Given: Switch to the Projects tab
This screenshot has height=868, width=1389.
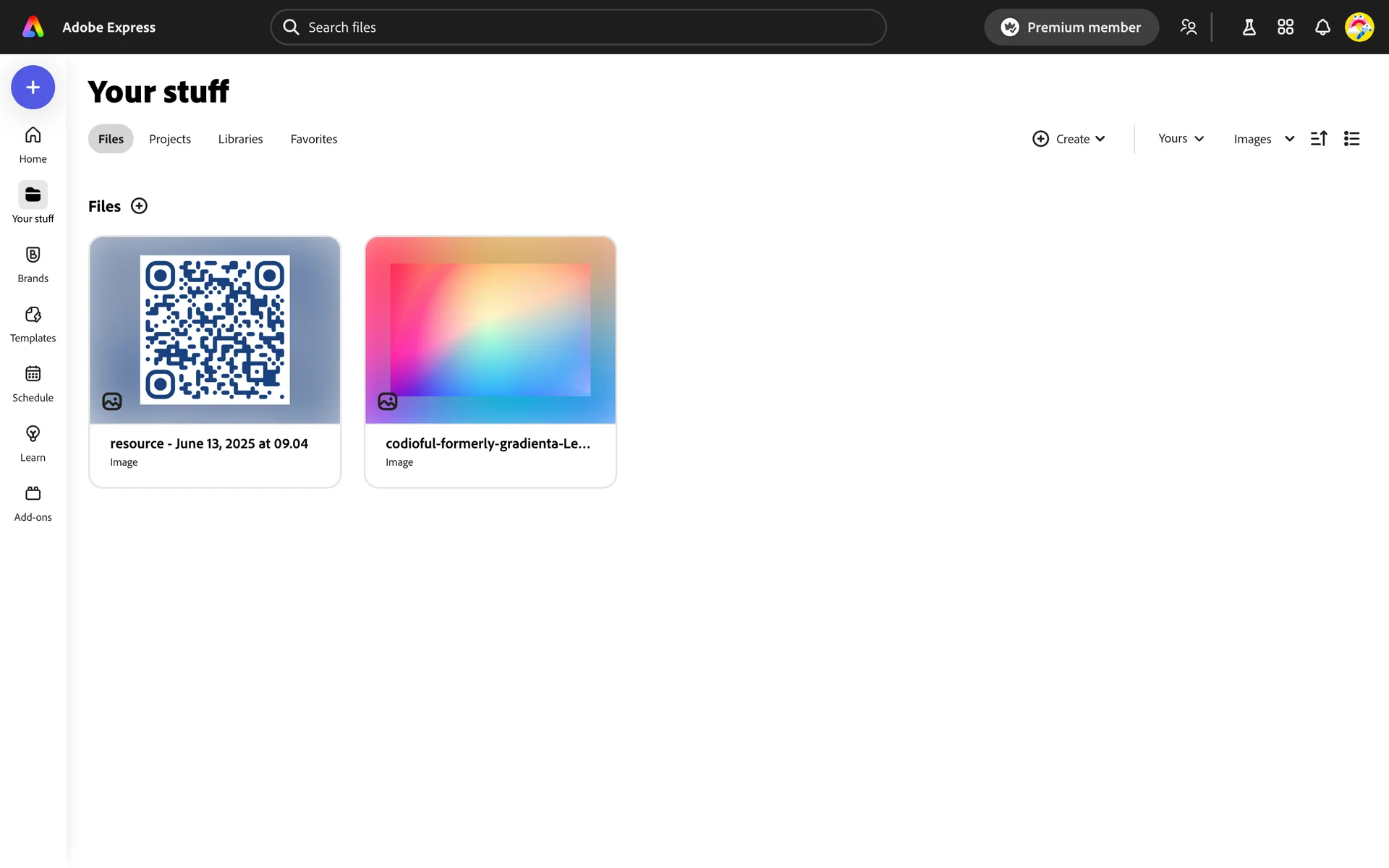Looking at the screenshot, I should point(170,139).
